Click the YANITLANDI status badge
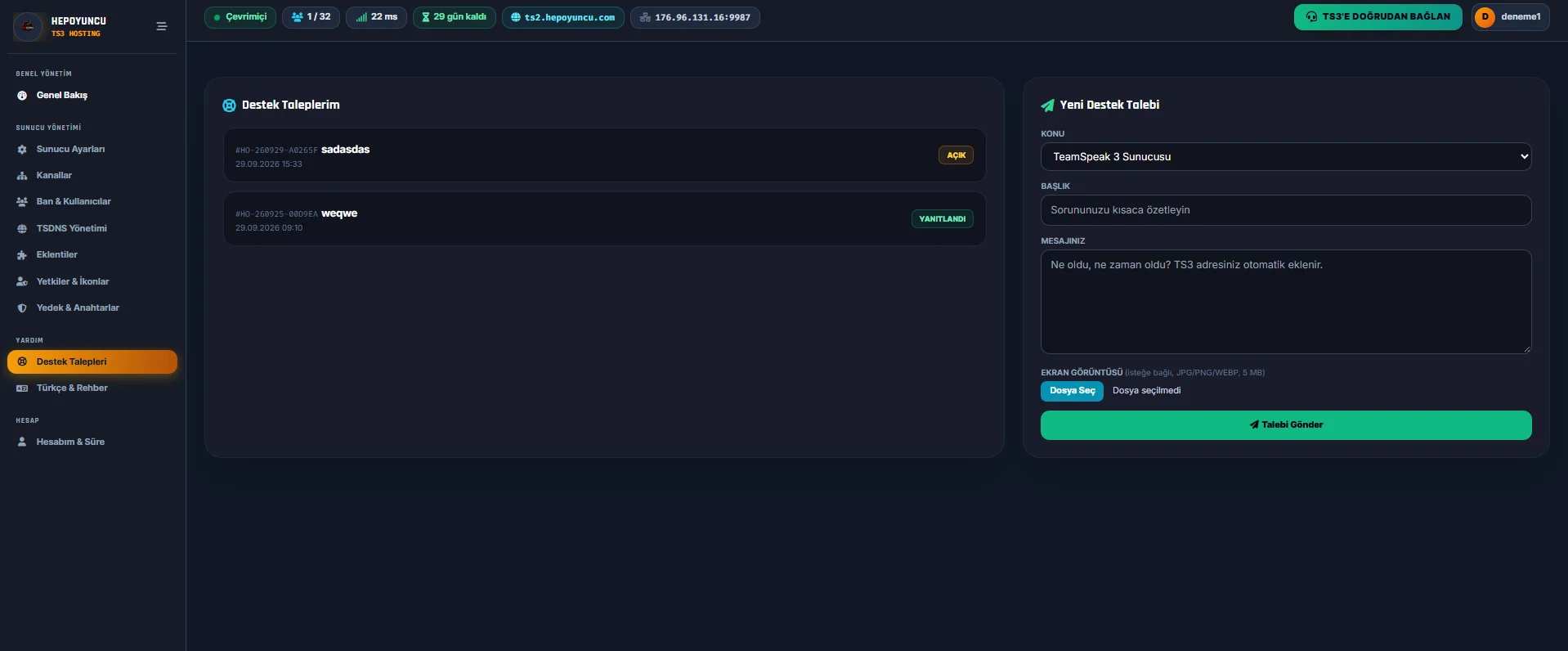Image resolution: width=1568 pixels, height=651 pixels. 942,219
